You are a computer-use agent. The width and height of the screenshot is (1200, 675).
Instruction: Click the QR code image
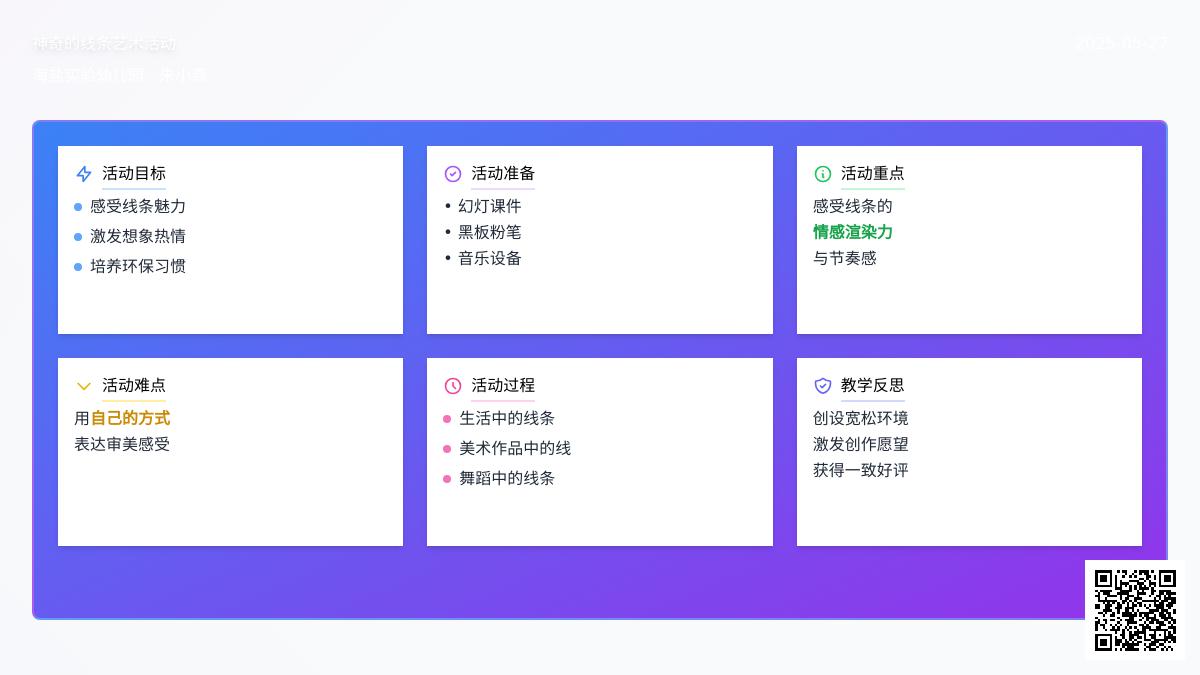(x=1135, y=610)
